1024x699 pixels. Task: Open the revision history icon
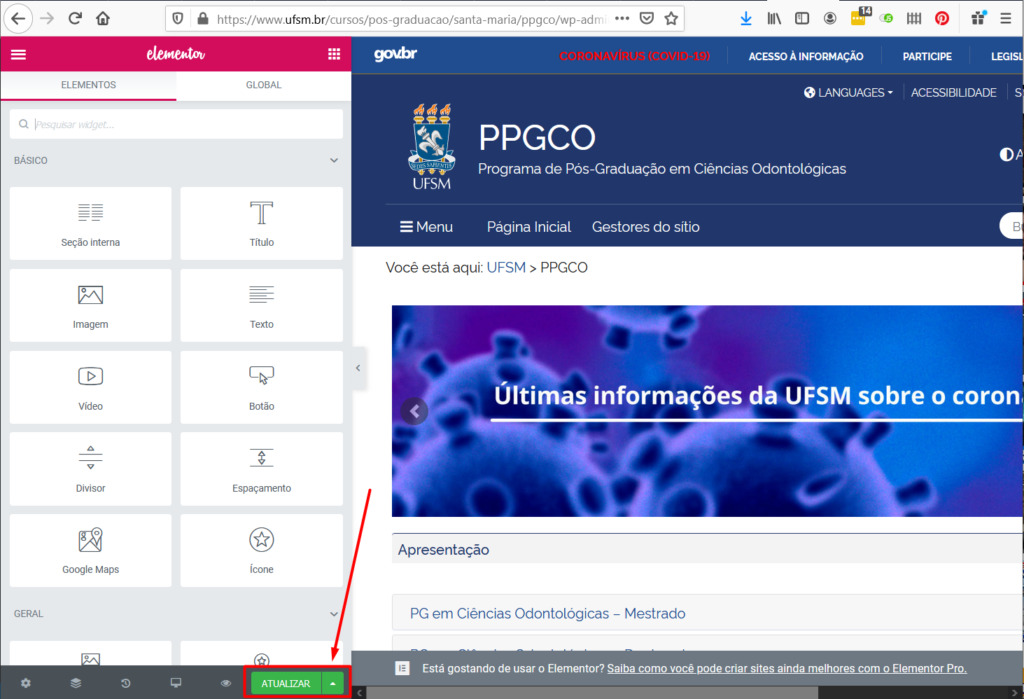click(126, 683)
